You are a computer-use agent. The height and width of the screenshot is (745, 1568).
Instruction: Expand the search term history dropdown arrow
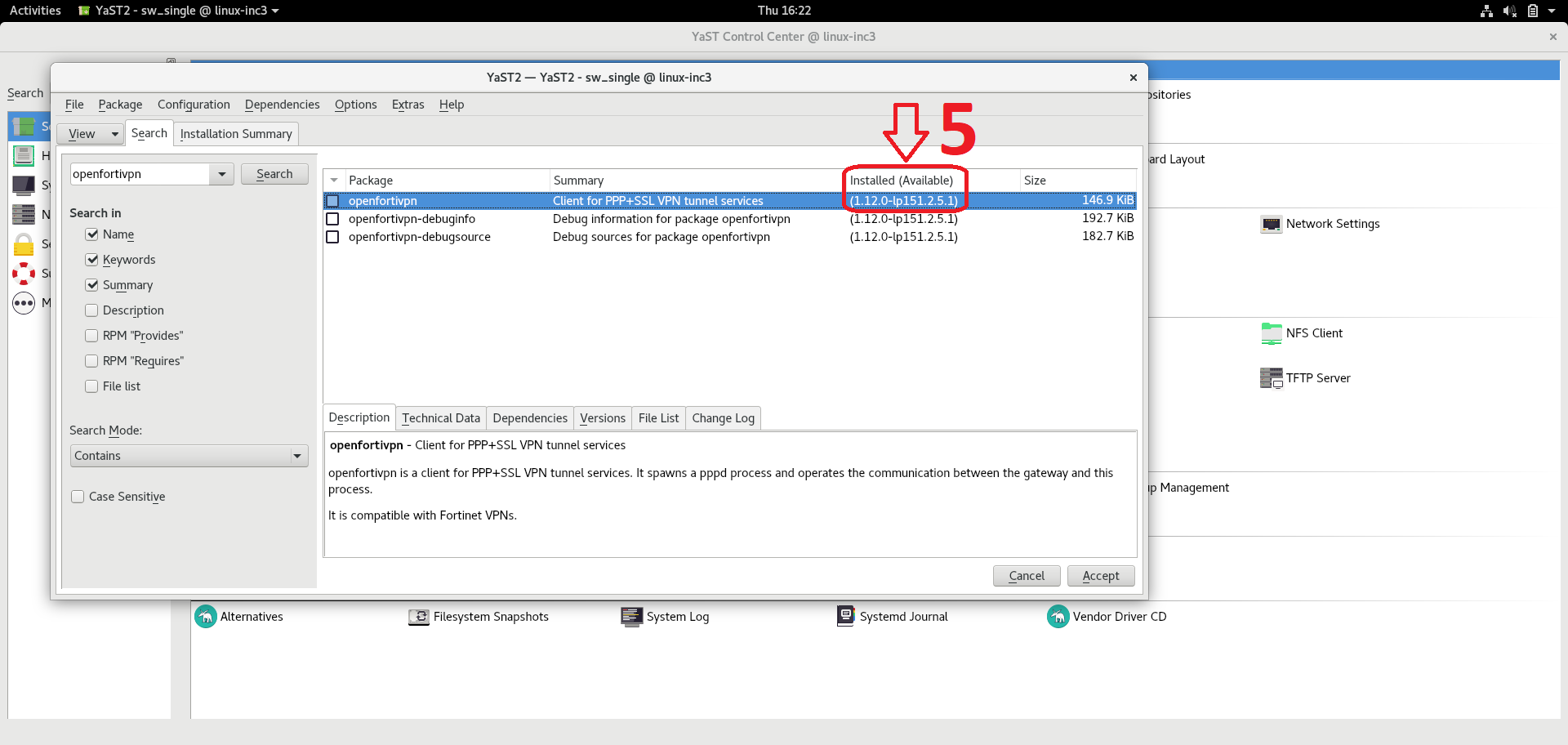(221, 174)
